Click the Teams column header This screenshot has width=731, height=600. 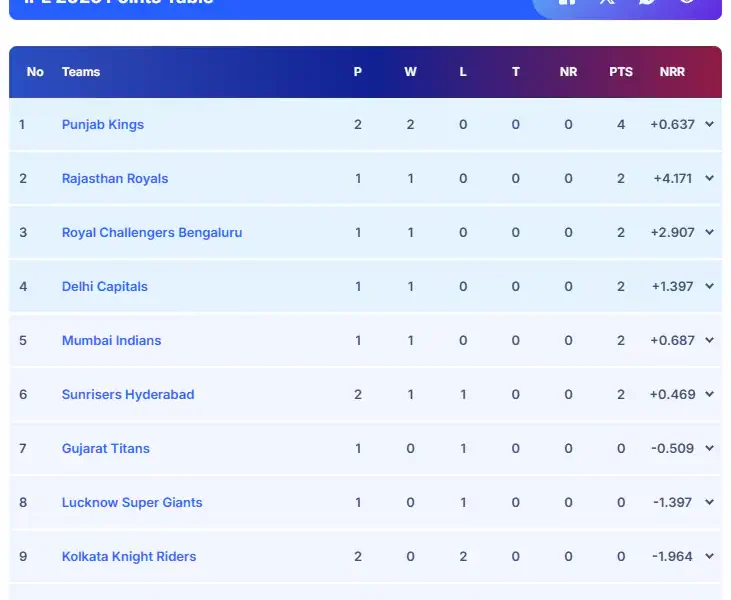tap(81, 72)
